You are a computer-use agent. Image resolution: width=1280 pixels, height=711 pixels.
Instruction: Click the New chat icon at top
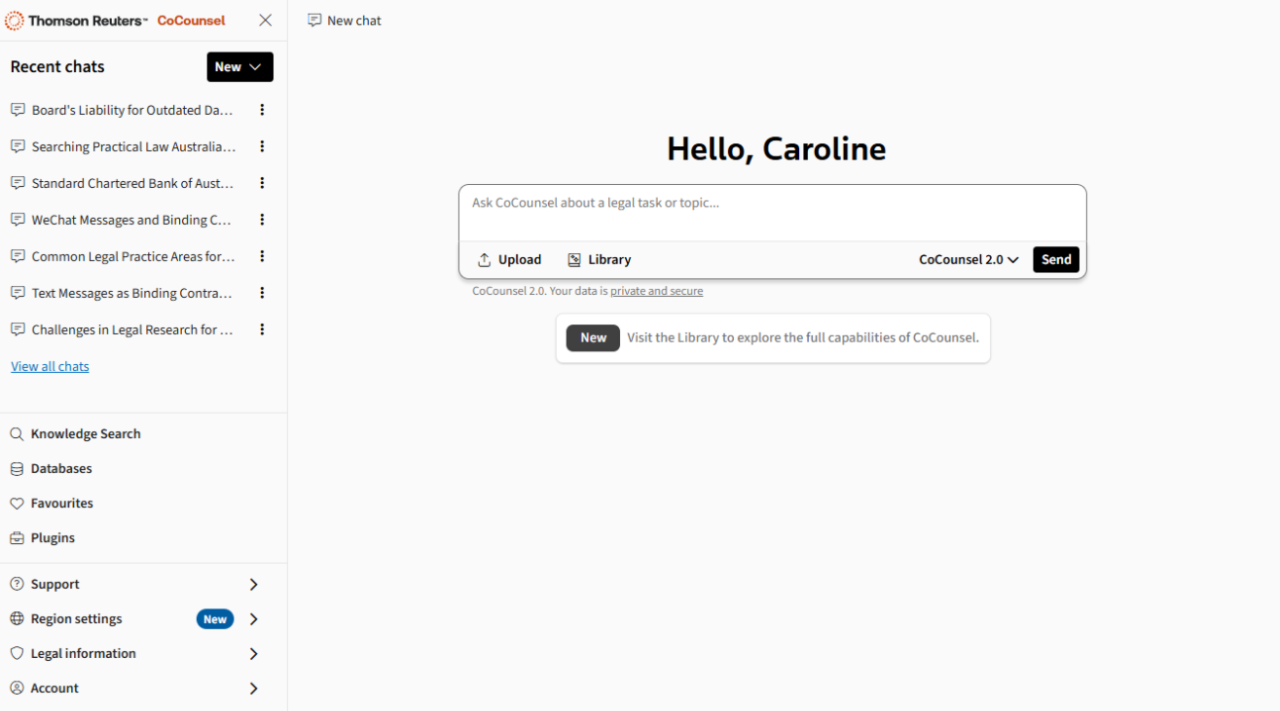coord(314,20)
